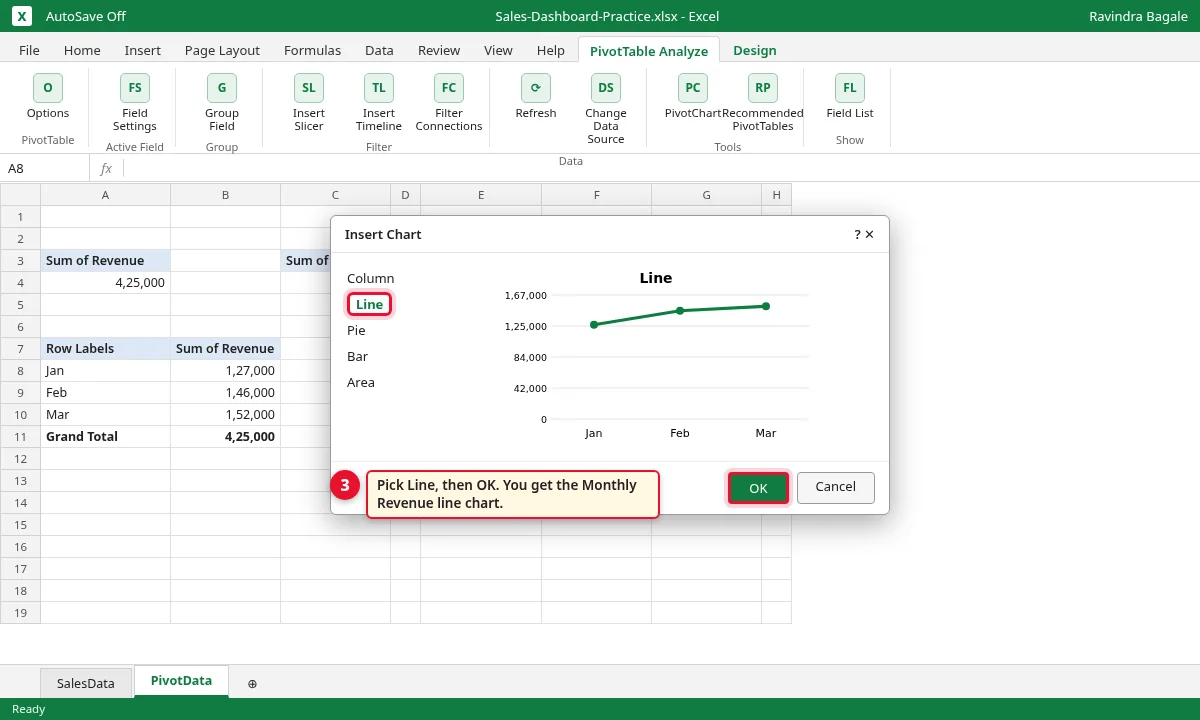Viewport: 1200px width, 720px height.
Task: Open the View tab
Action: pos(498,50)
